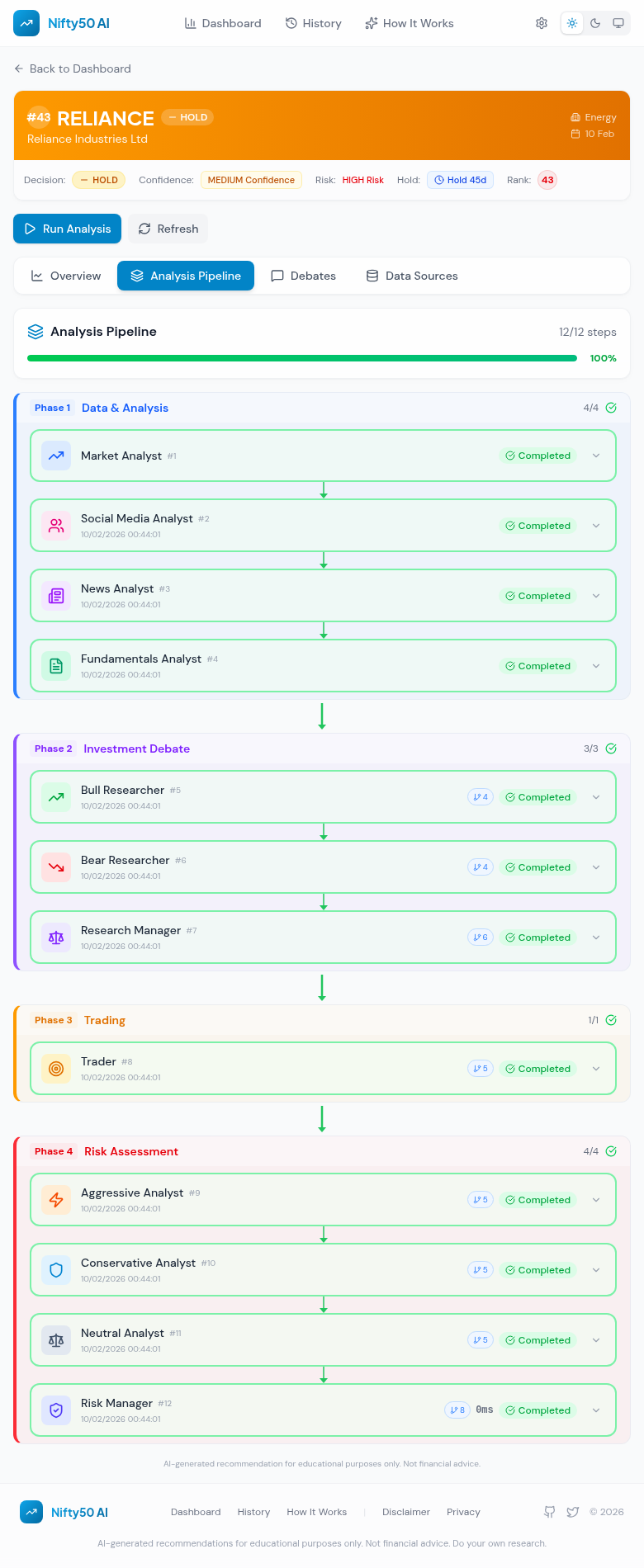Screen dimensions: 644x1568
Task: Open the GitHub icon in footer
Action: 550,1512
